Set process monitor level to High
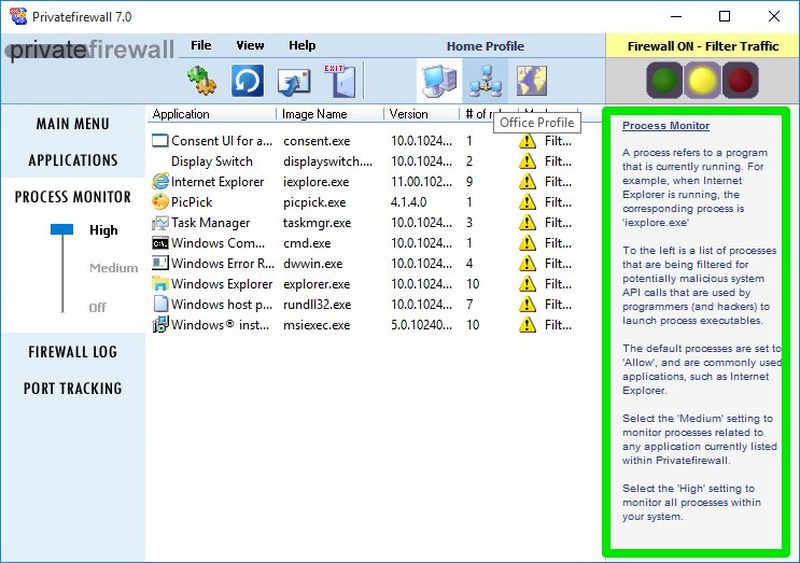 tap(104, 230)
